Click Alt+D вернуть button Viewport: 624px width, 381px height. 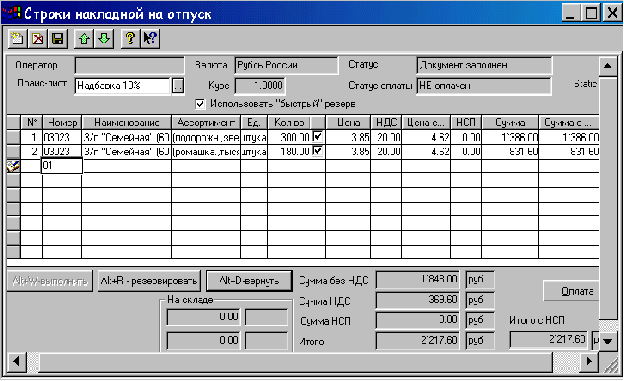pyautogui.click(x=249, y=281)
